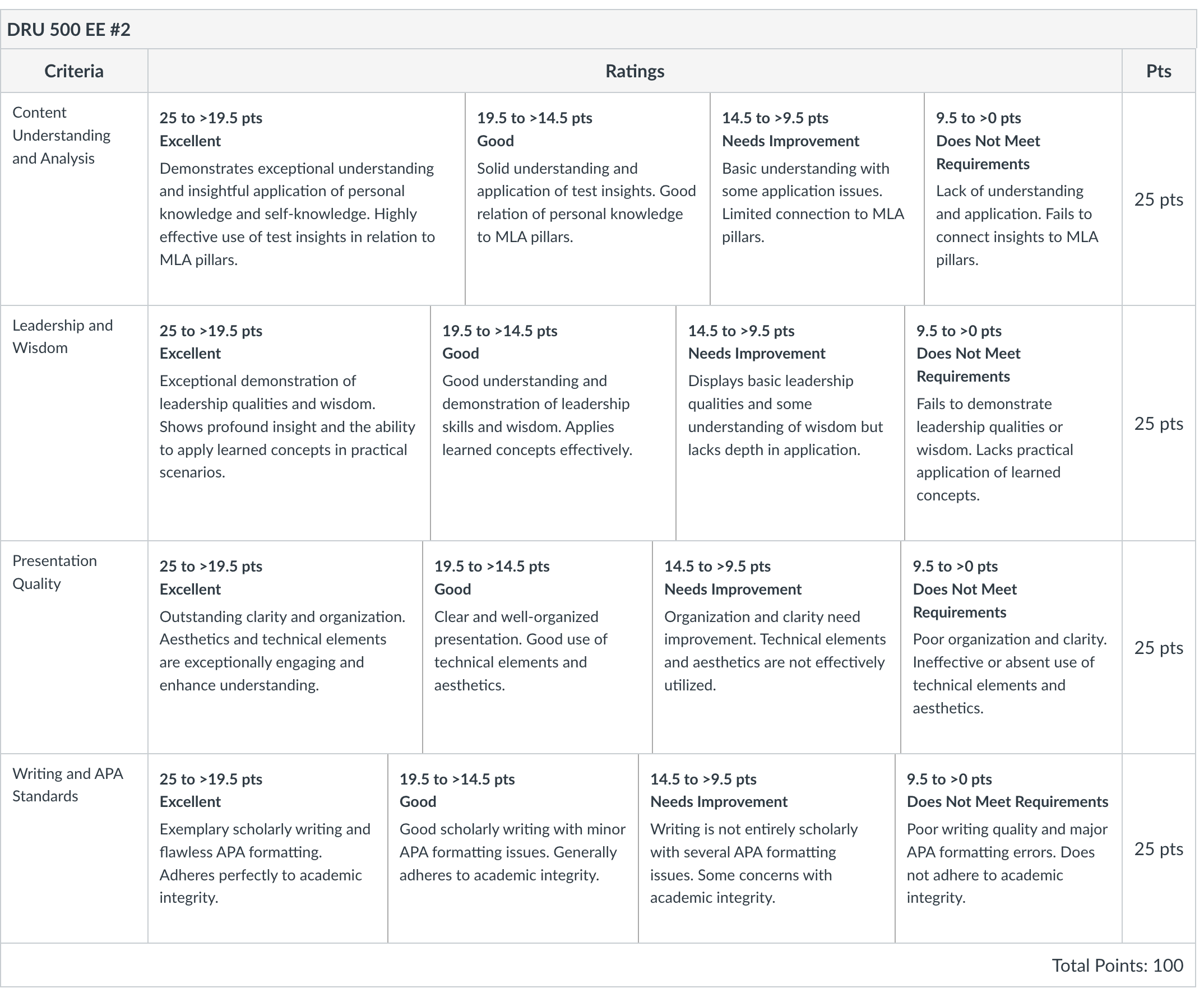1204x993 pixels.
Task: Click the Pts column header
Action: point(1159,71)
